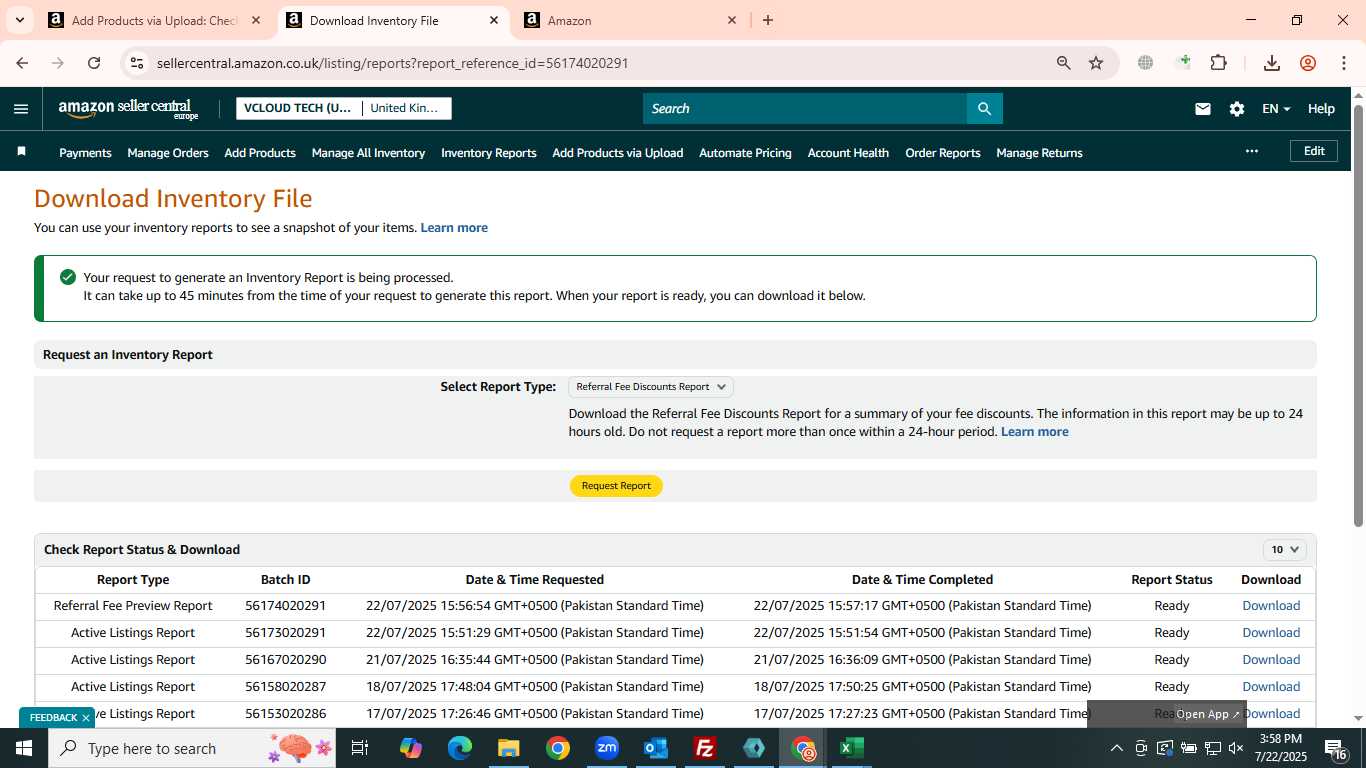This screenshot has width=1366, height=768.
Task: Open Chrome downloads icon
Action: point(1272,63)
